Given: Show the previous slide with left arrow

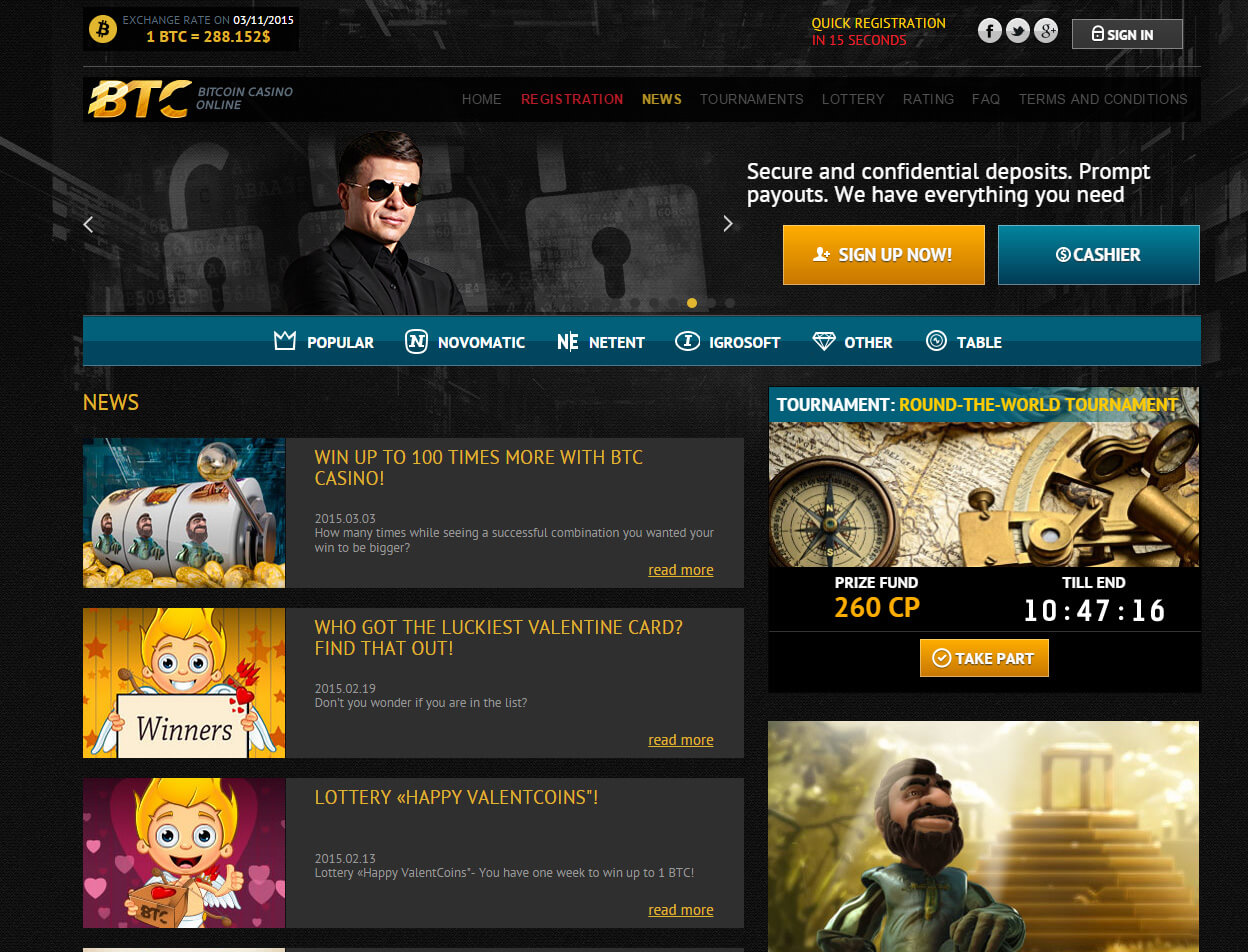Looking at the screenshot, I should pyautogui.click(x=88, y=224).
